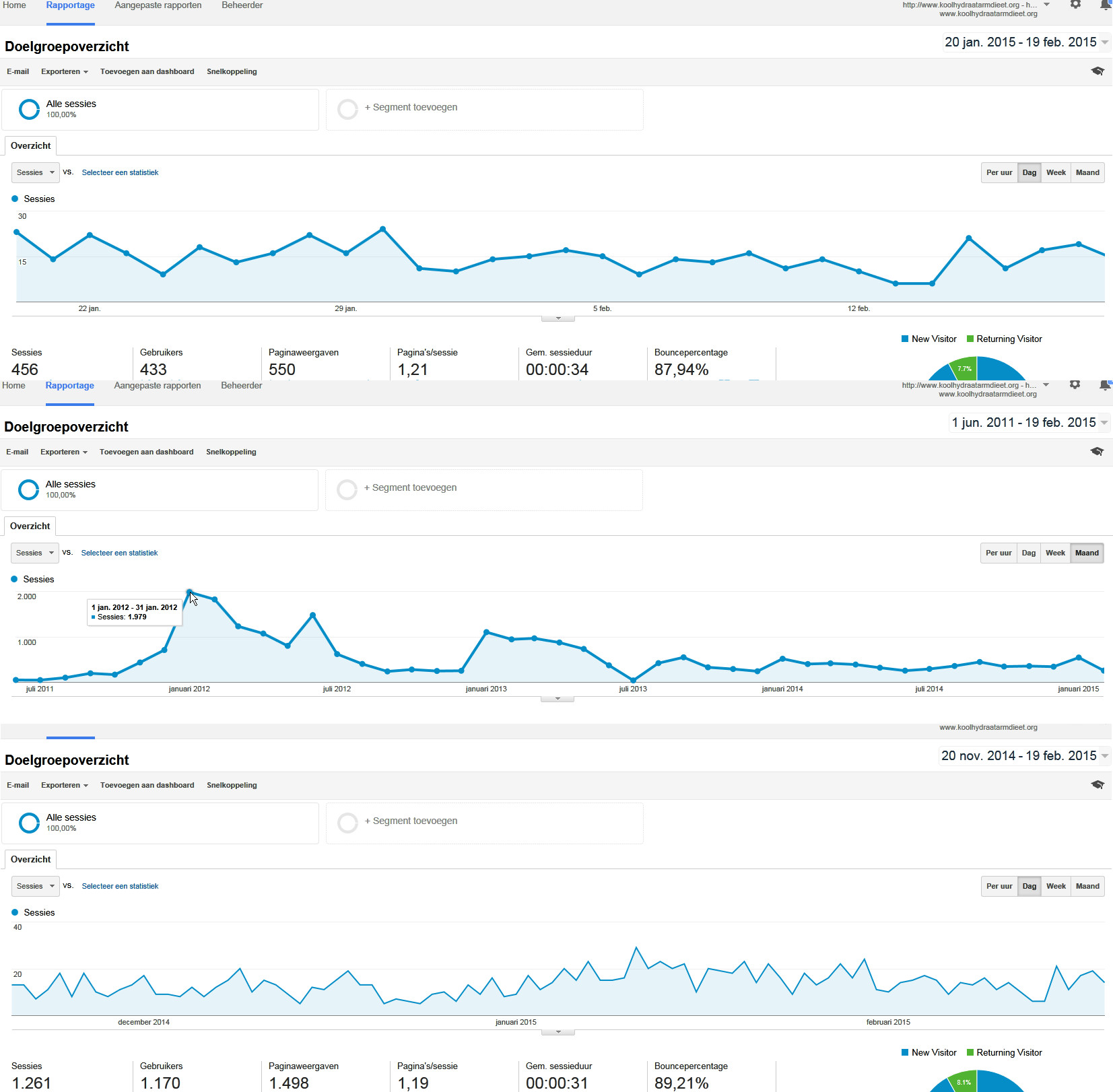The image size is (1113, 1092).
Task: Select Week view in 1 jun. 2011 report
Action: coord(1055,553)
